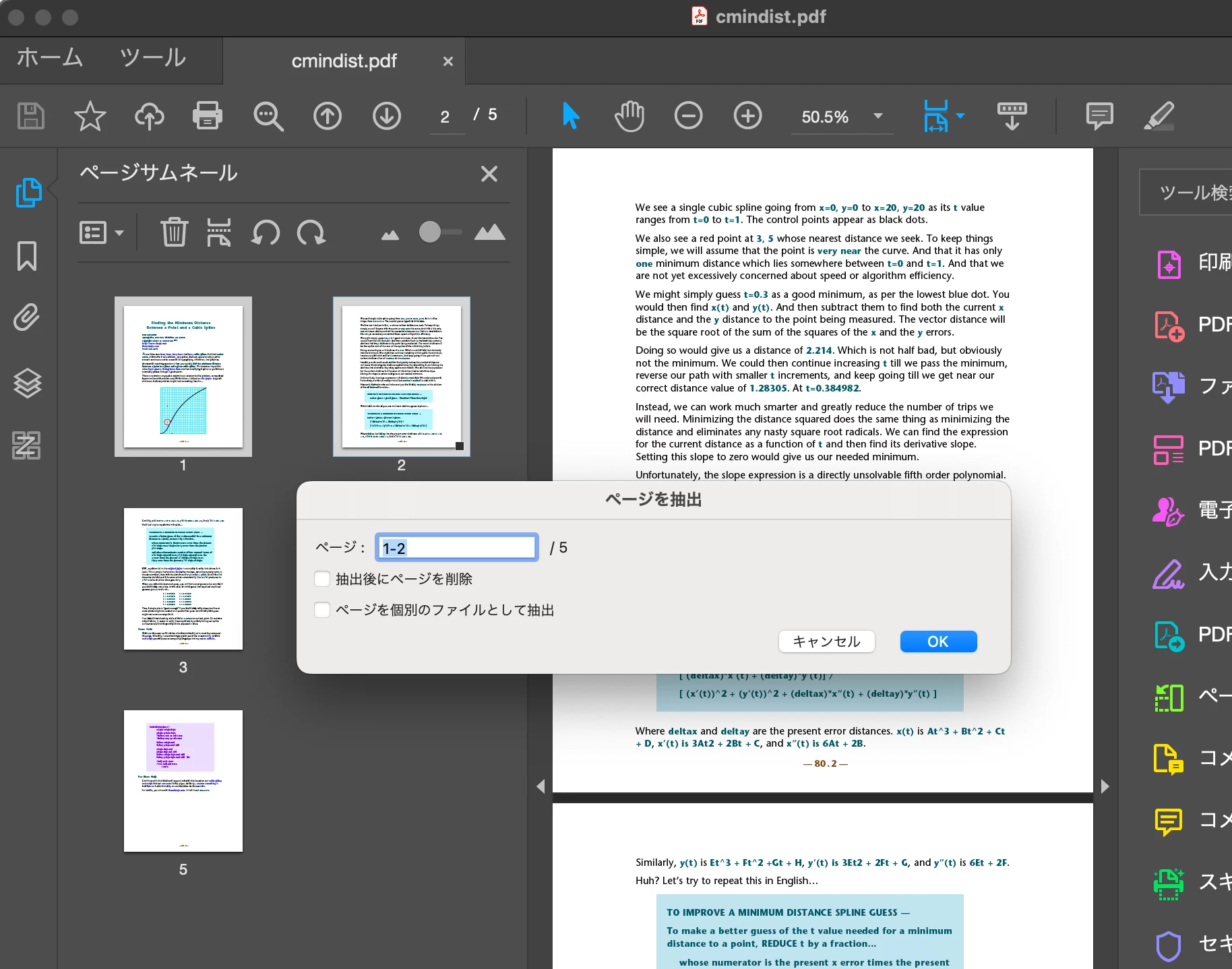
Task: Select page 1 thumbnail
Action: pyautogui.click(x=183, y=377)
